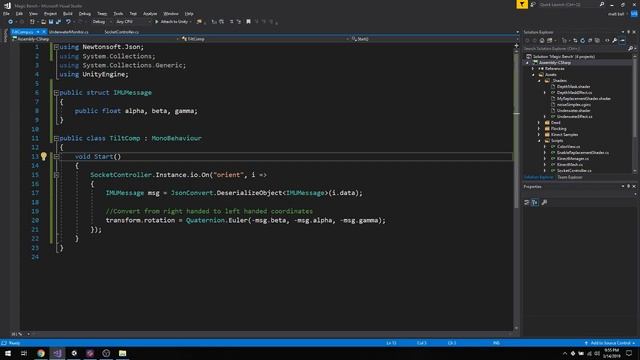Image resolution: width=640 pixels, height=360 pixels.
Task: Switch to the UnderwaterMonitor.cs tab
Action: click(69, 32)
